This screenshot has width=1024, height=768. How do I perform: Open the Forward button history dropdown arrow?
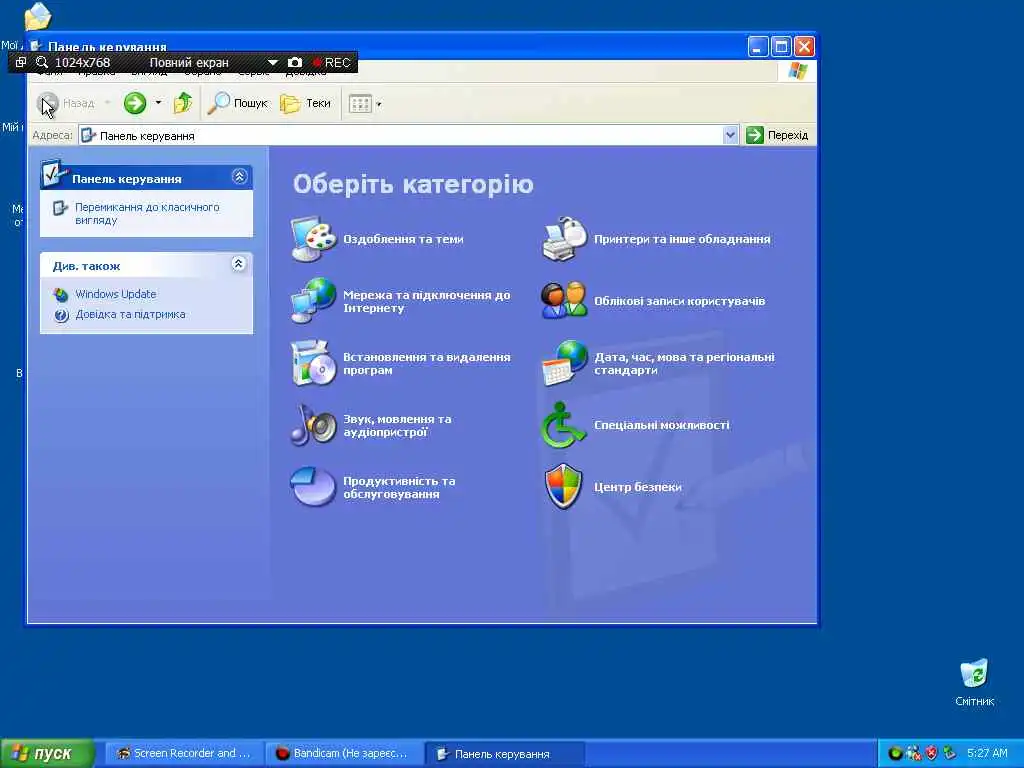(x=158, y=103)
